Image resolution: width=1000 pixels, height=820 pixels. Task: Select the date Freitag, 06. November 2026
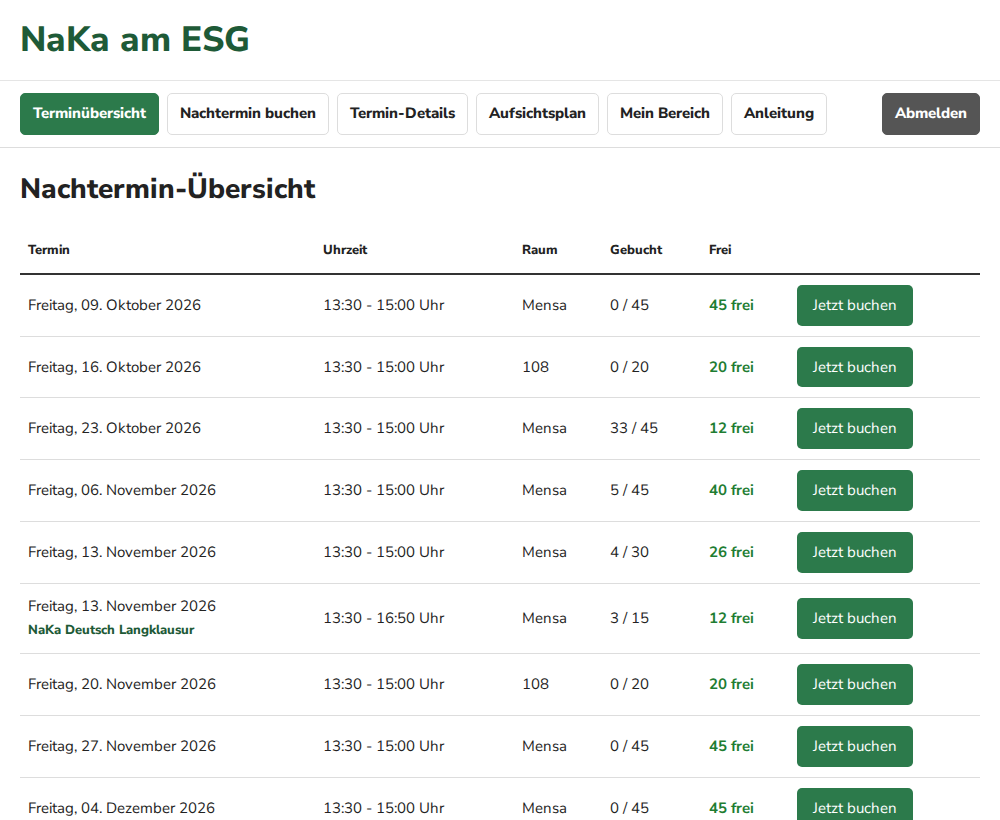[122, 490]
